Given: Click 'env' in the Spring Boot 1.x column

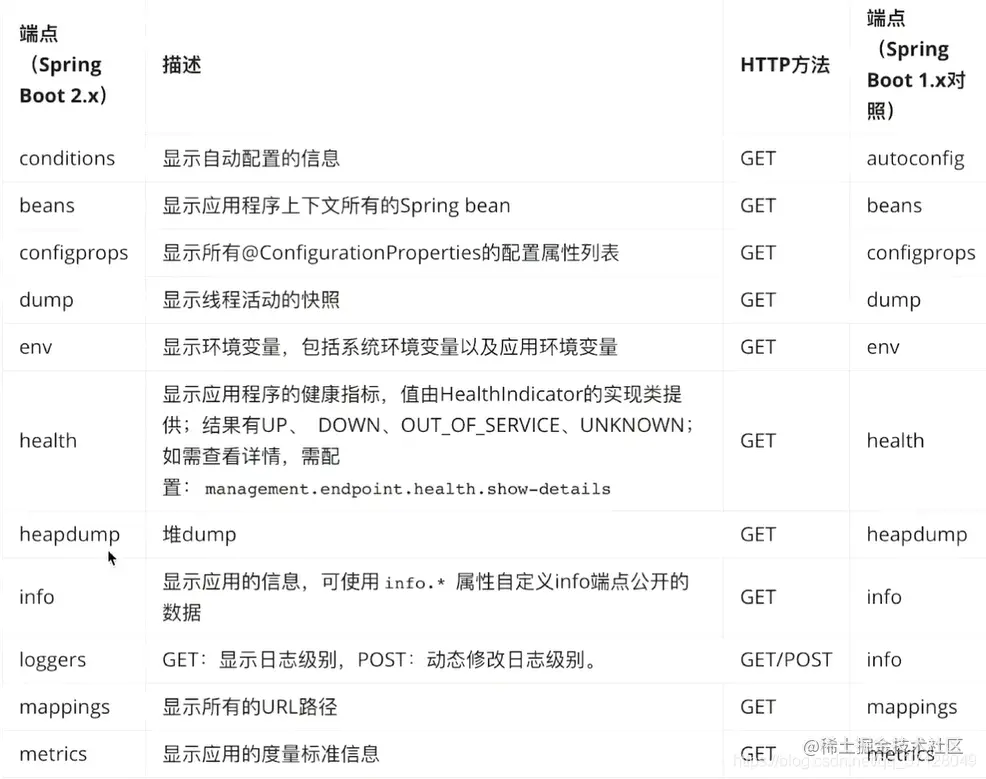Looking at the screenshot, I should [883, 347].
